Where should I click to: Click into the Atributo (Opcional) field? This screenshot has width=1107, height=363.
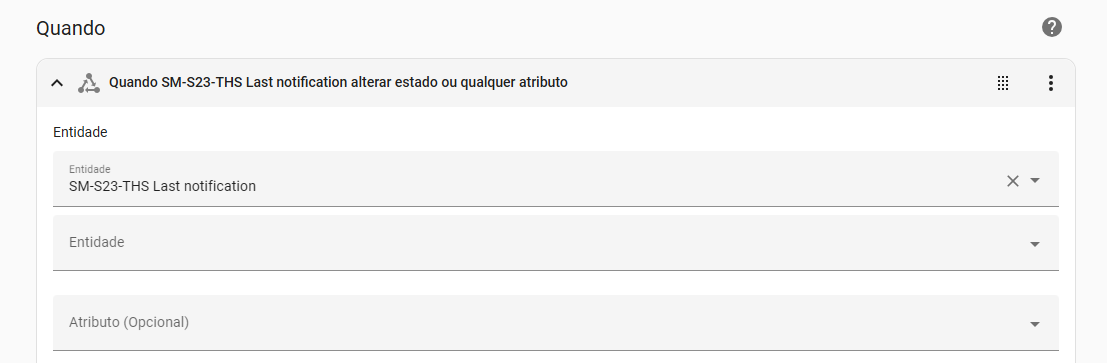click(x=556, y=323)
